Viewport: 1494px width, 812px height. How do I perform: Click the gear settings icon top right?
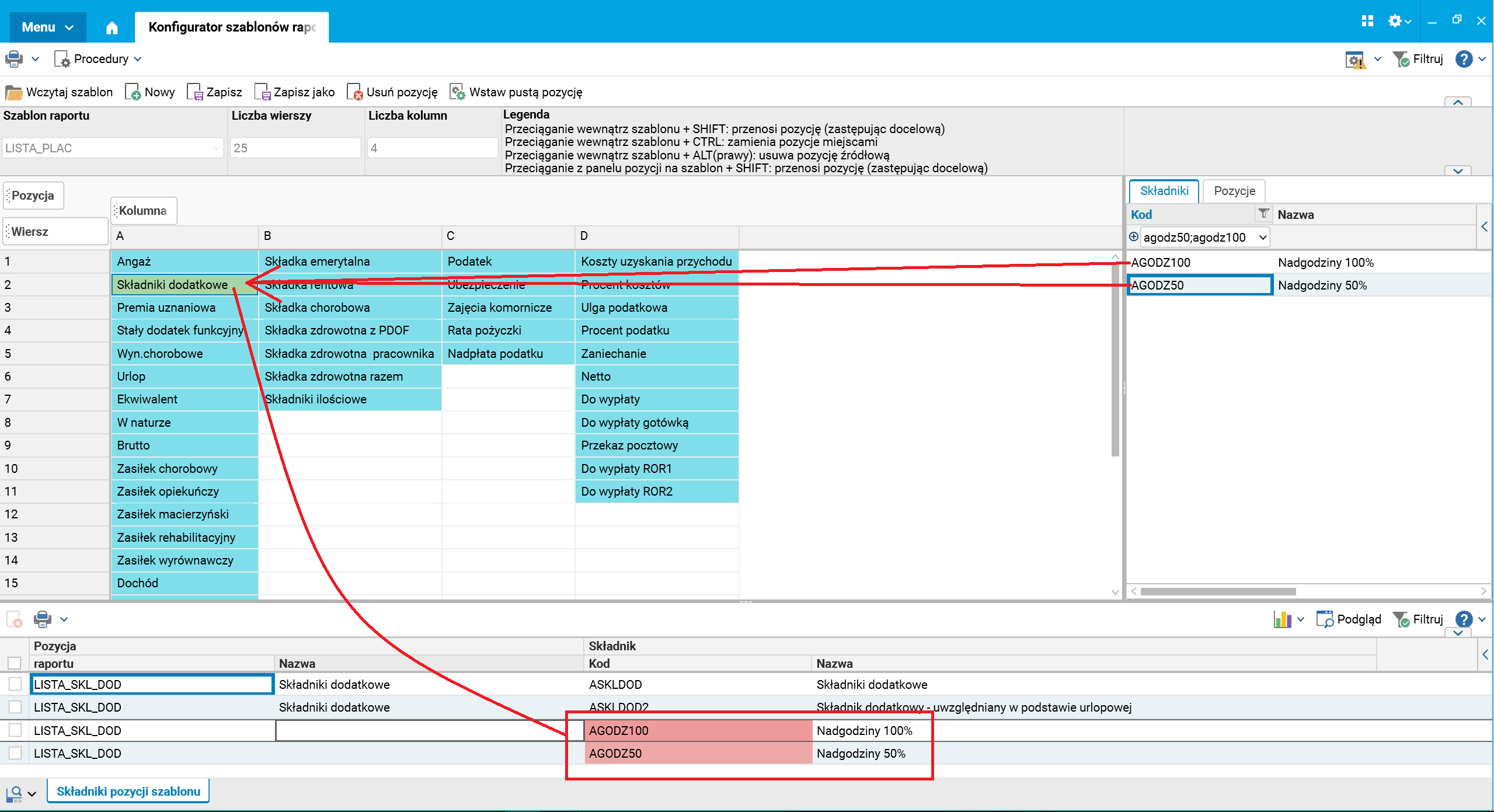[x=1395, y=22]
